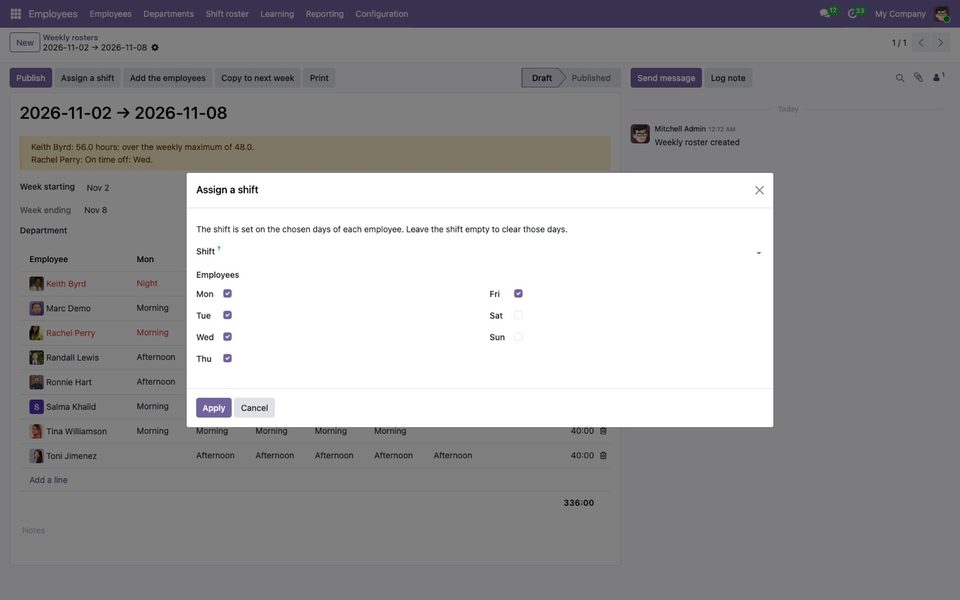Open the Employees menu
The image size is (960, 600).
[110, 13]
